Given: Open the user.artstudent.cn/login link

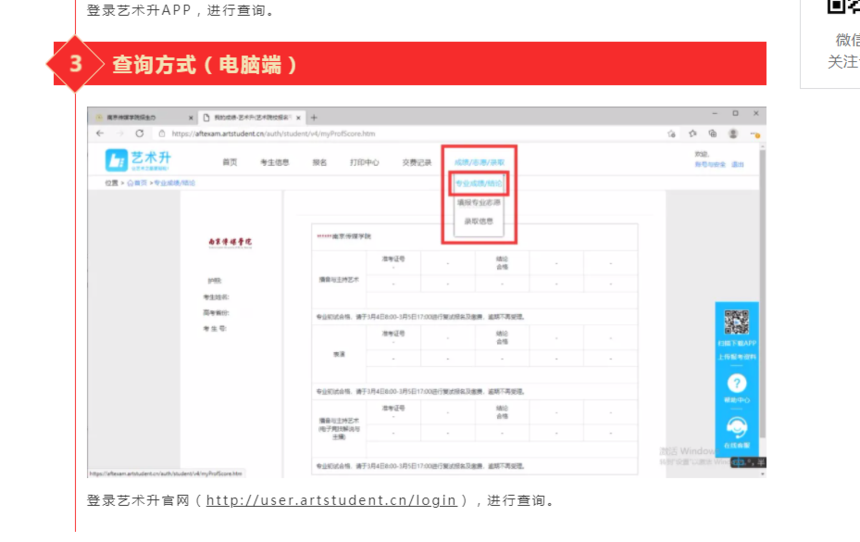Looking at the screenshot, I should pos(331,501).
